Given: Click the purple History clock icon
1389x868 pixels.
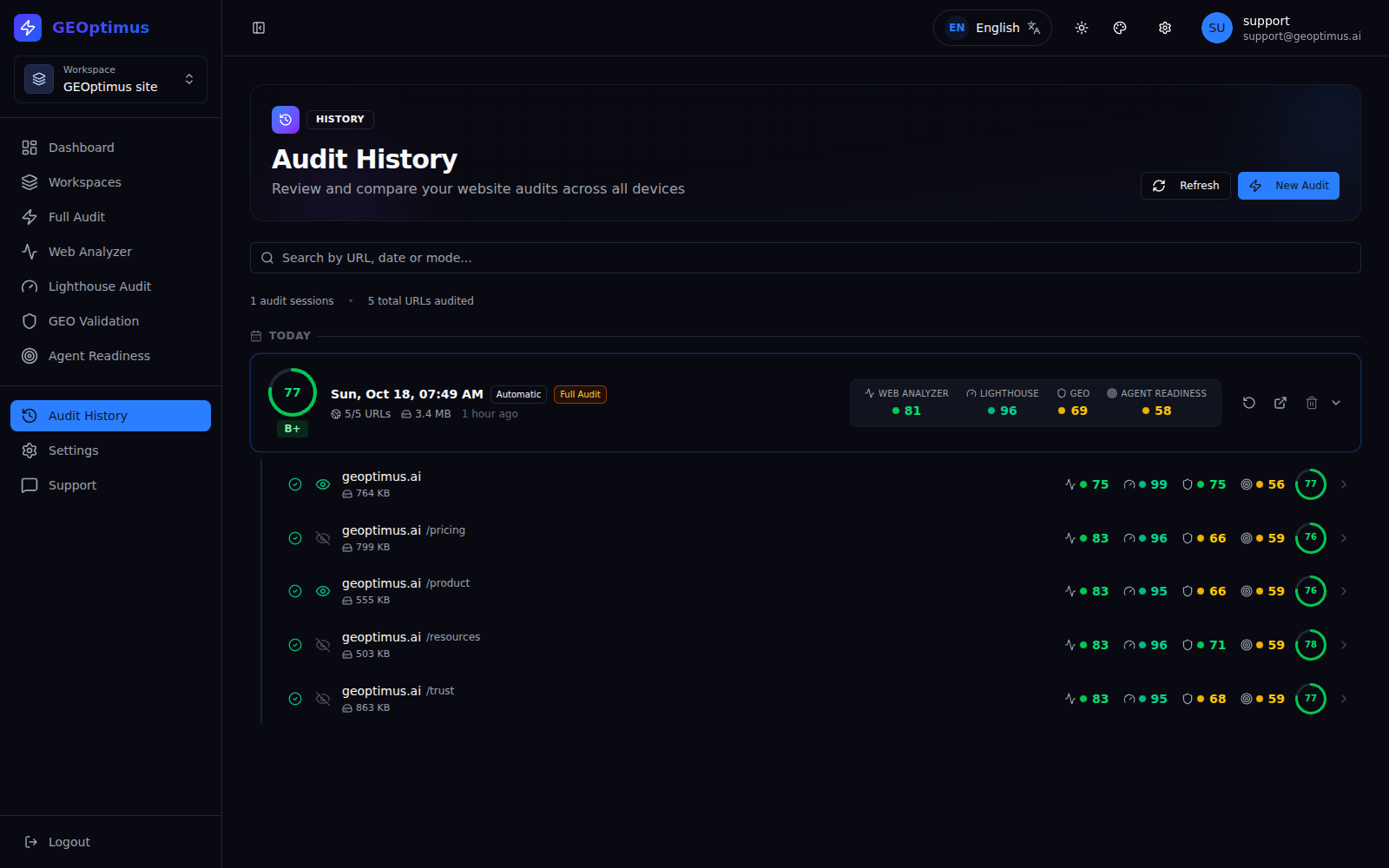Looking at the screenshot, I should click(x=286, y=120).
